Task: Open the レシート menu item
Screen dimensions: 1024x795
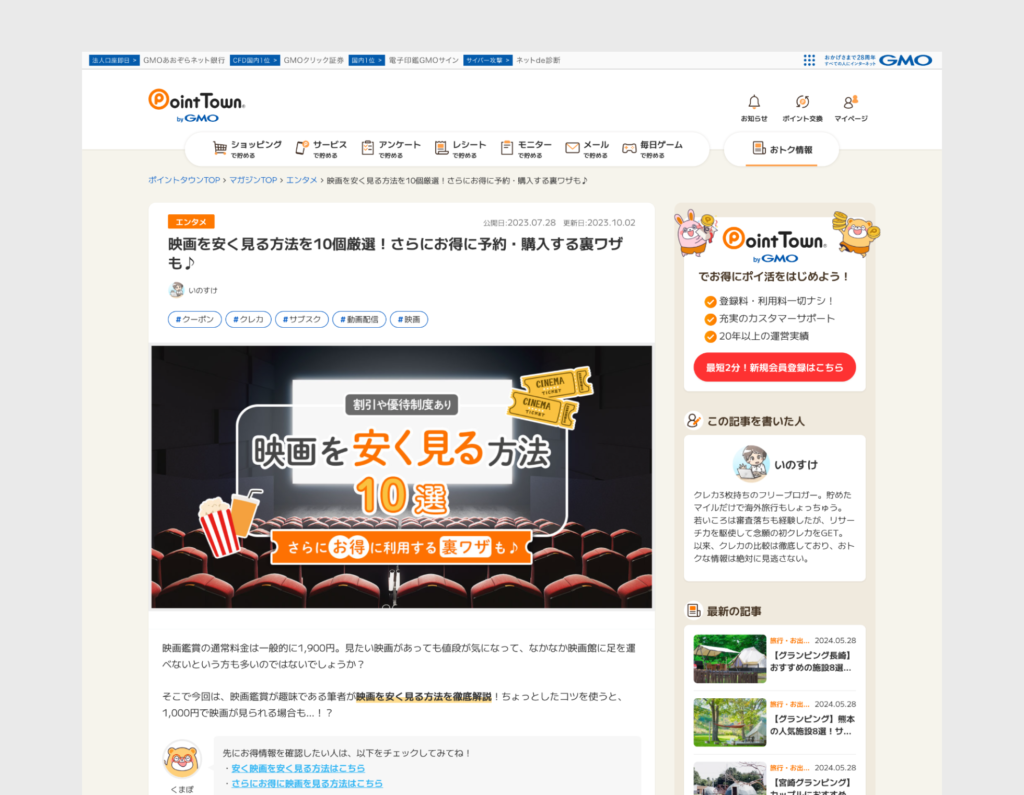Action: (x=460, y=149)
